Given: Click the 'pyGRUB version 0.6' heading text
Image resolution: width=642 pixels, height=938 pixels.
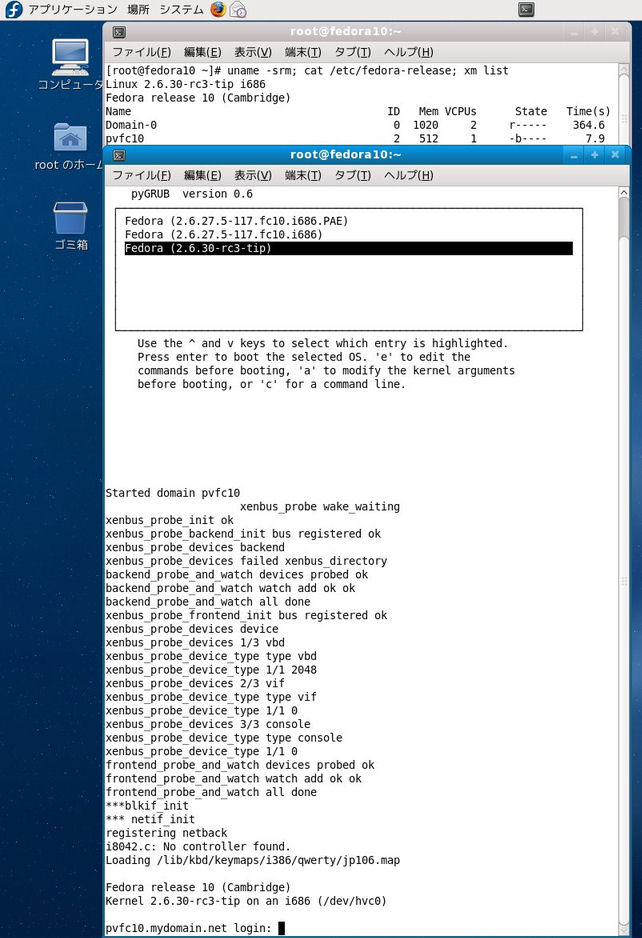Looking at the screenshot, I should coord(191,194).
